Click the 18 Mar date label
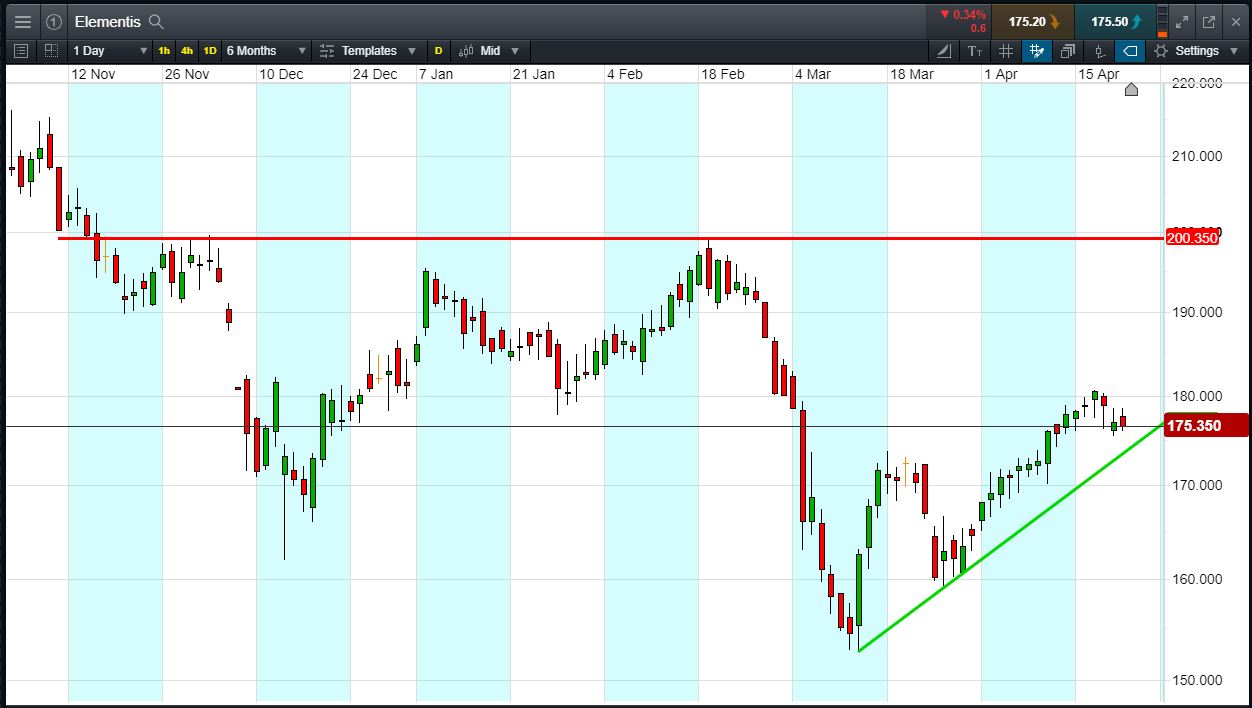This screenshot has height=708, width=1252. coord(911,74)
